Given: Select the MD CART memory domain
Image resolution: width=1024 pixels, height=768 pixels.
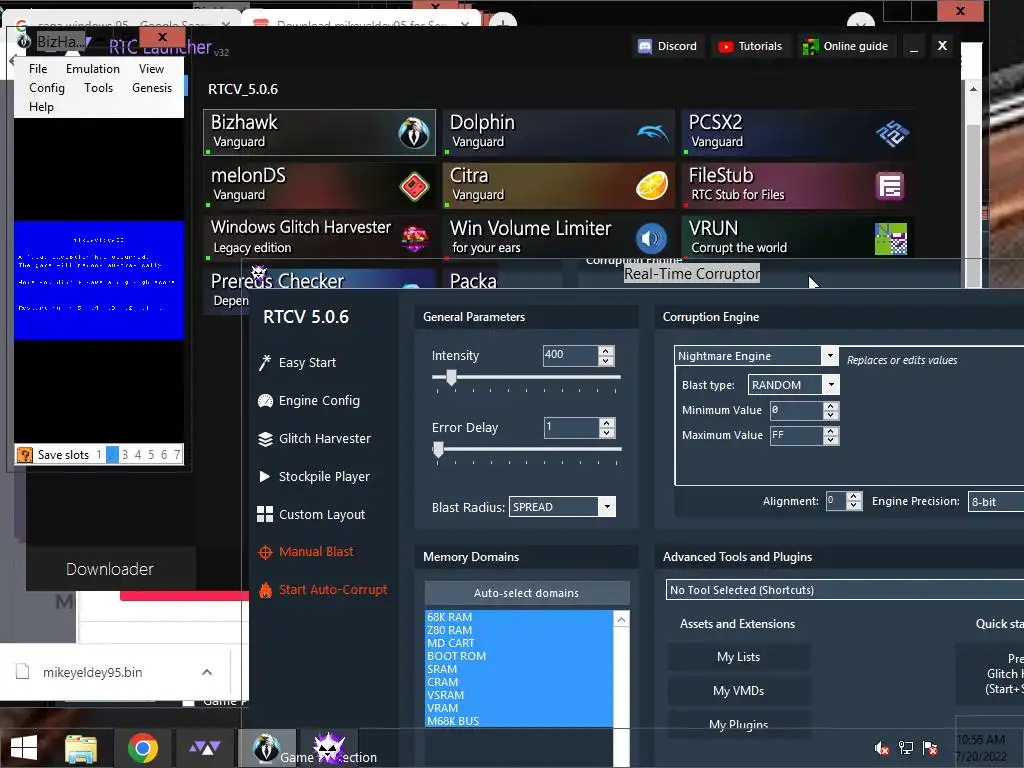Looking at the screenshot, I should coord(519,643).
